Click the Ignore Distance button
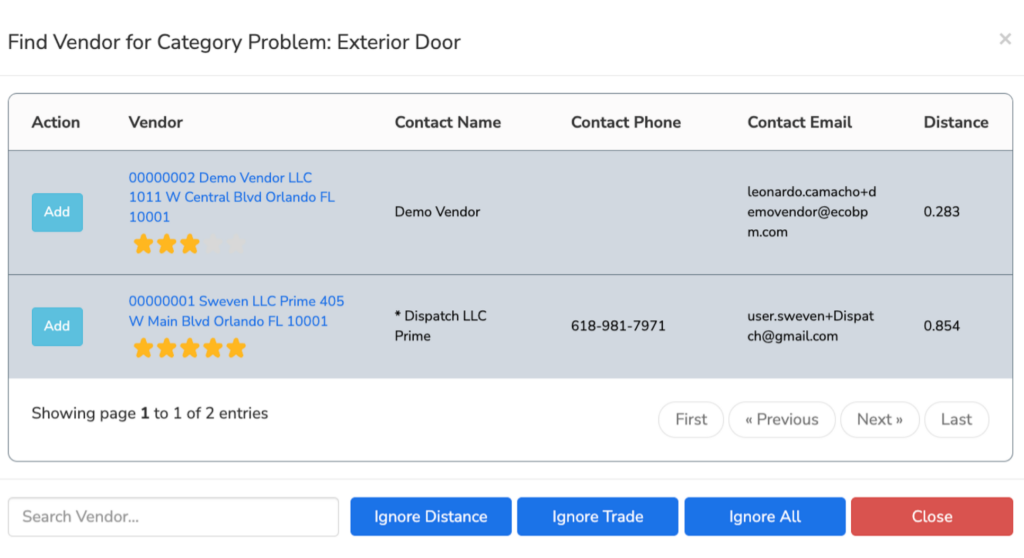 click(431, 517)
